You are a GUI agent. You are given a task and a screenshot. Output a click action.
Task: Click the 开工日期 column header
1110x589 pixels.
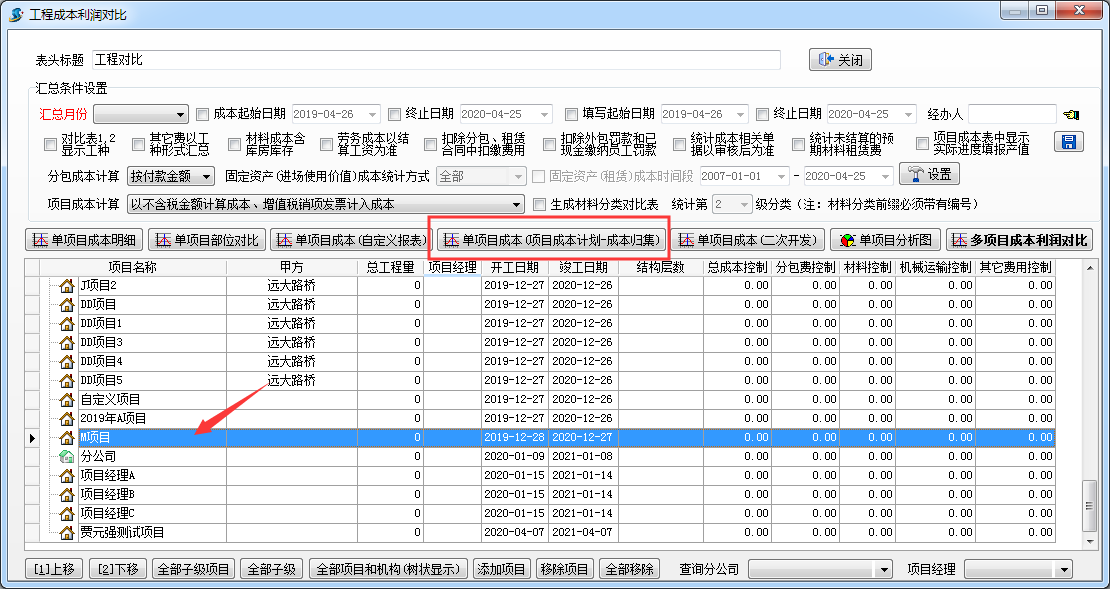tap(514, 268)
